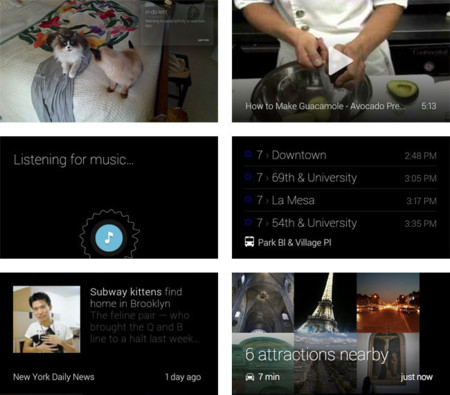Open the Eiffel Tower attraction photo
Viewport: 450px width, 395px height.
tap(325, 303)
